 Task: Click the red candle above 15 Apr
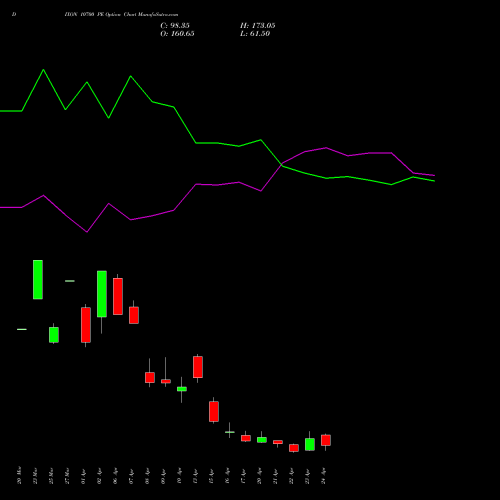coord(214,411)
